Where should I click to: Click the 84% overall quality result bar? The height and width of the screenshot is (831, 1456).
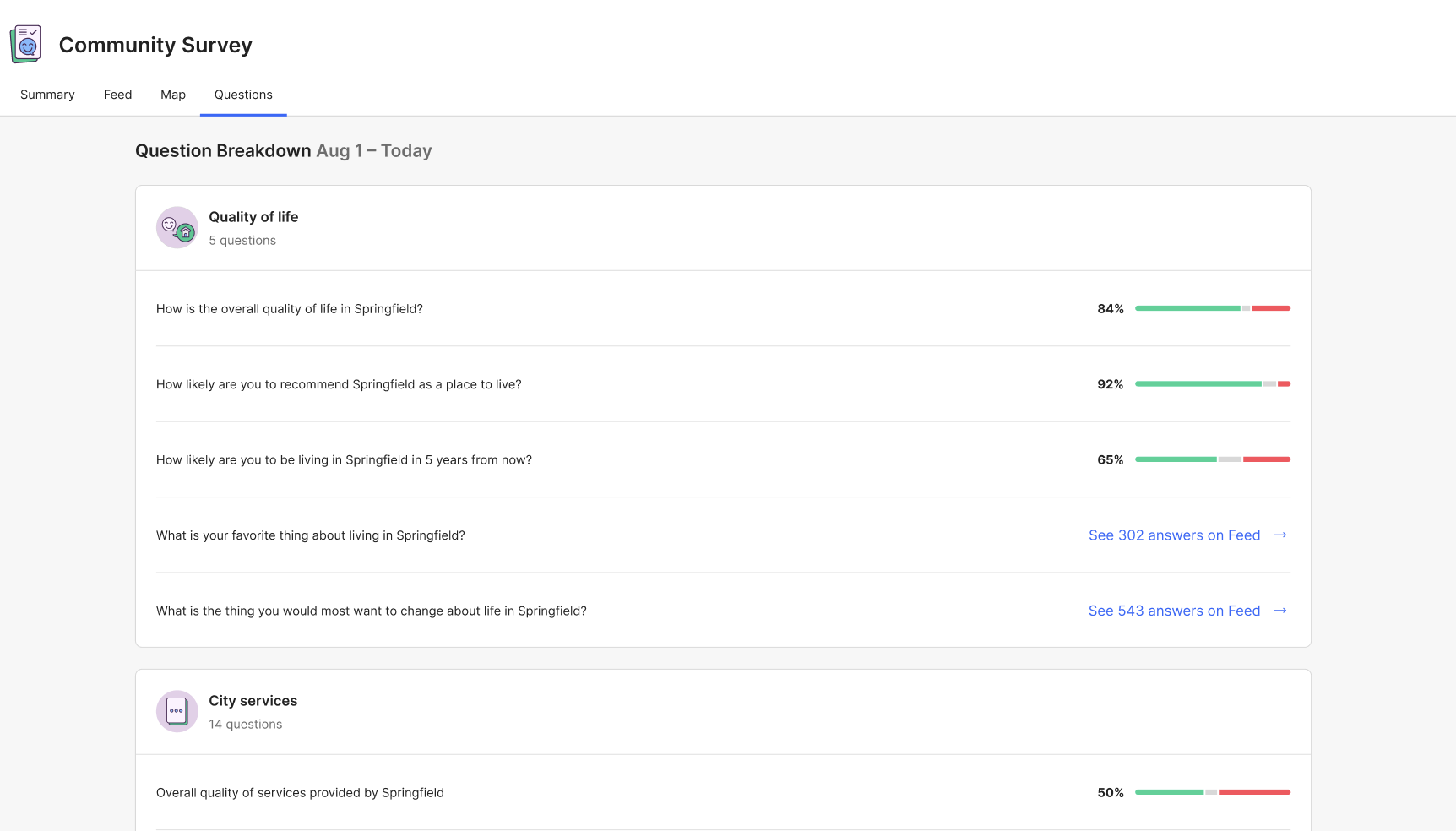coord(1212,308)
